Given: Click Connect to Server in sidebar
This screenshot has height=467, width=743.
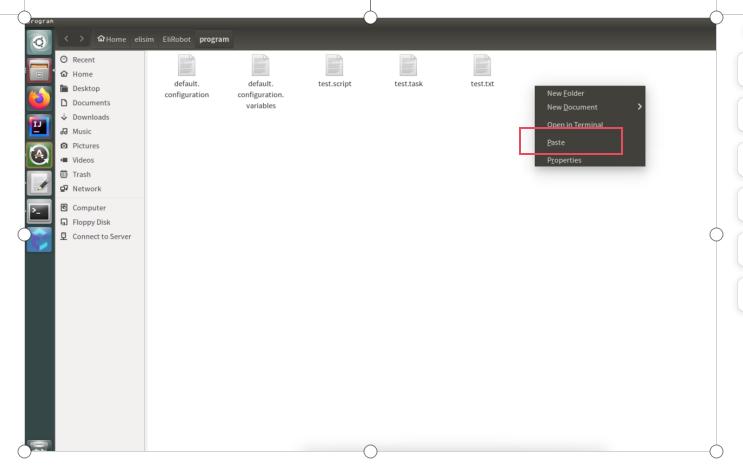Looking at the screenshot, I should pos(101,236).
